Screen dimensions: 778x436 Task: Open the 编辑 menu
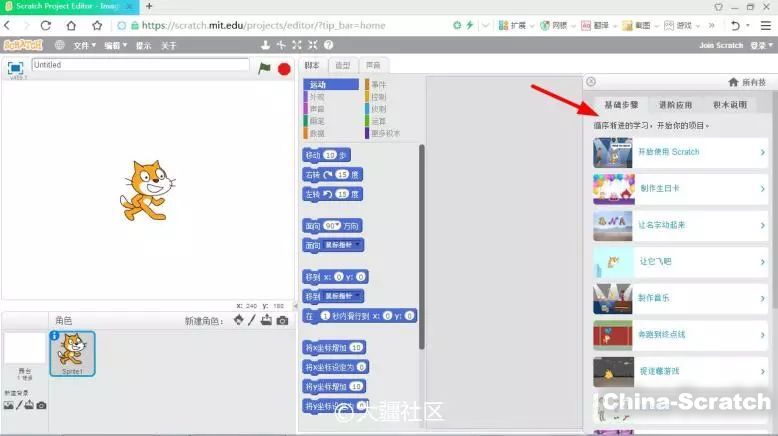115,46
